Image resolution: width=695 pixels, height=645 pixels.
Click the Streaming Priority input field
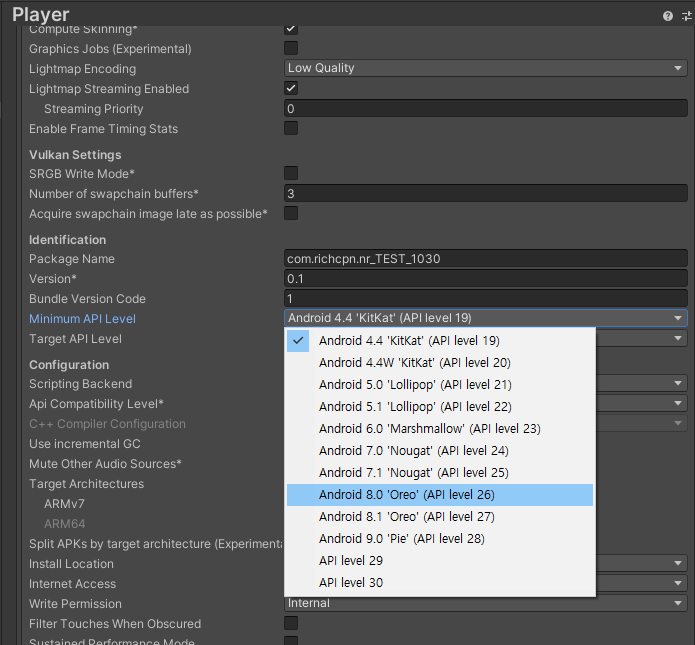(x=485, y=109)
